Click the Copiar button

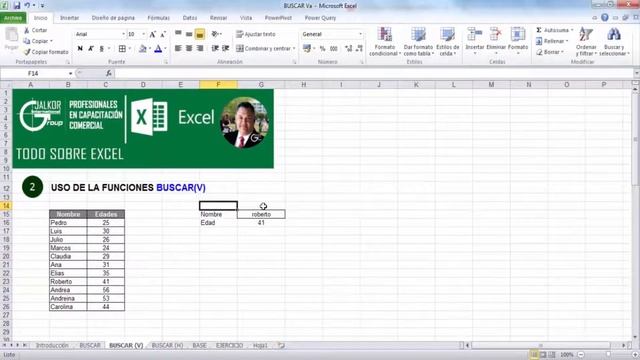point(38,41)
